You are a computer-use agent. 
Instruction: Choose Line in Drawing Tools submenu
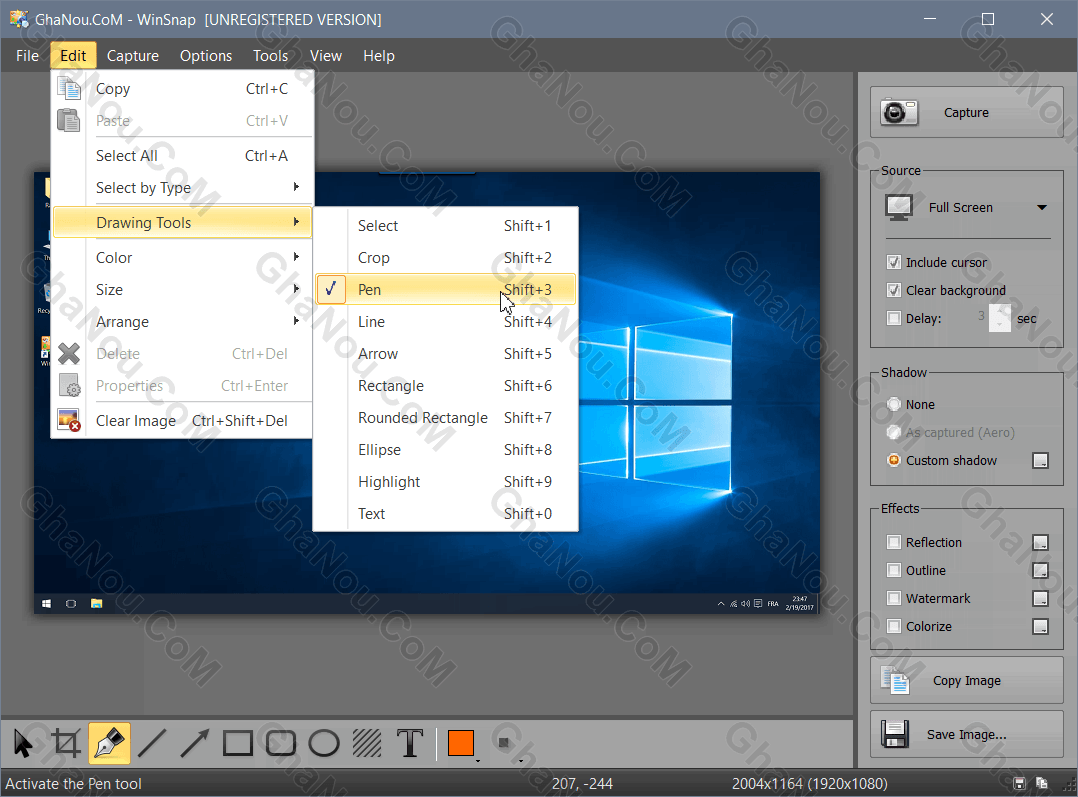(x=446, y=322)
